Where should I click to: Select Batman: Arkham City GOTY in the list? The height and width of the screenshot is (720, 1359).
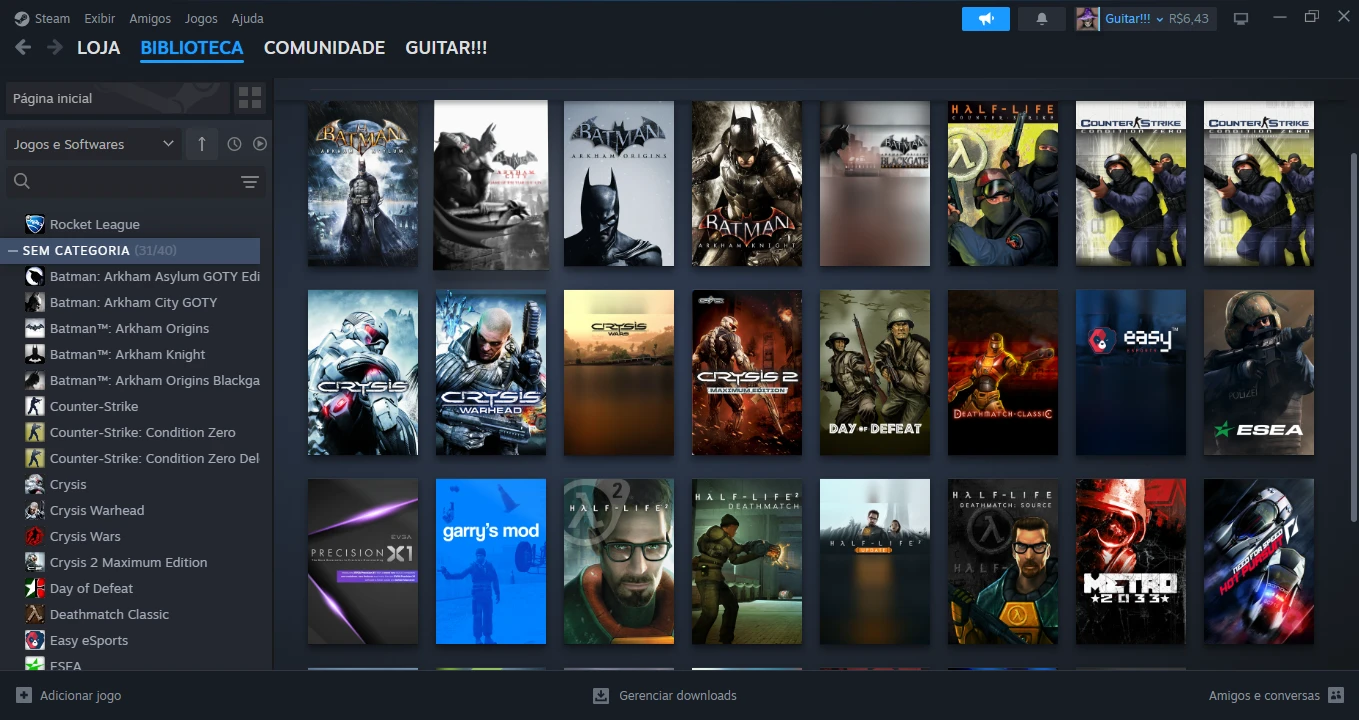tap(141, 302)
